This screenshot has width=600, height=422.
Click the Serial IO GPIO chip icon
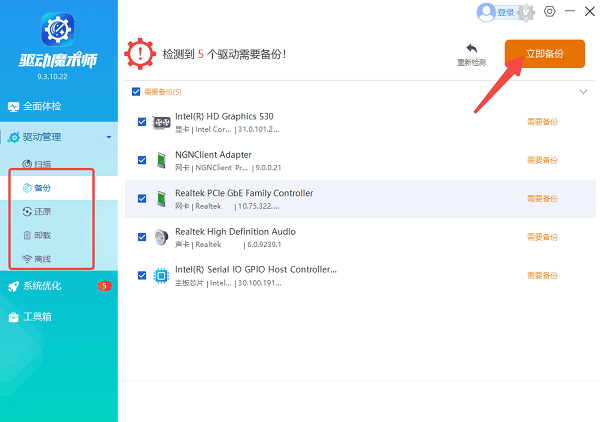(161, 275)
